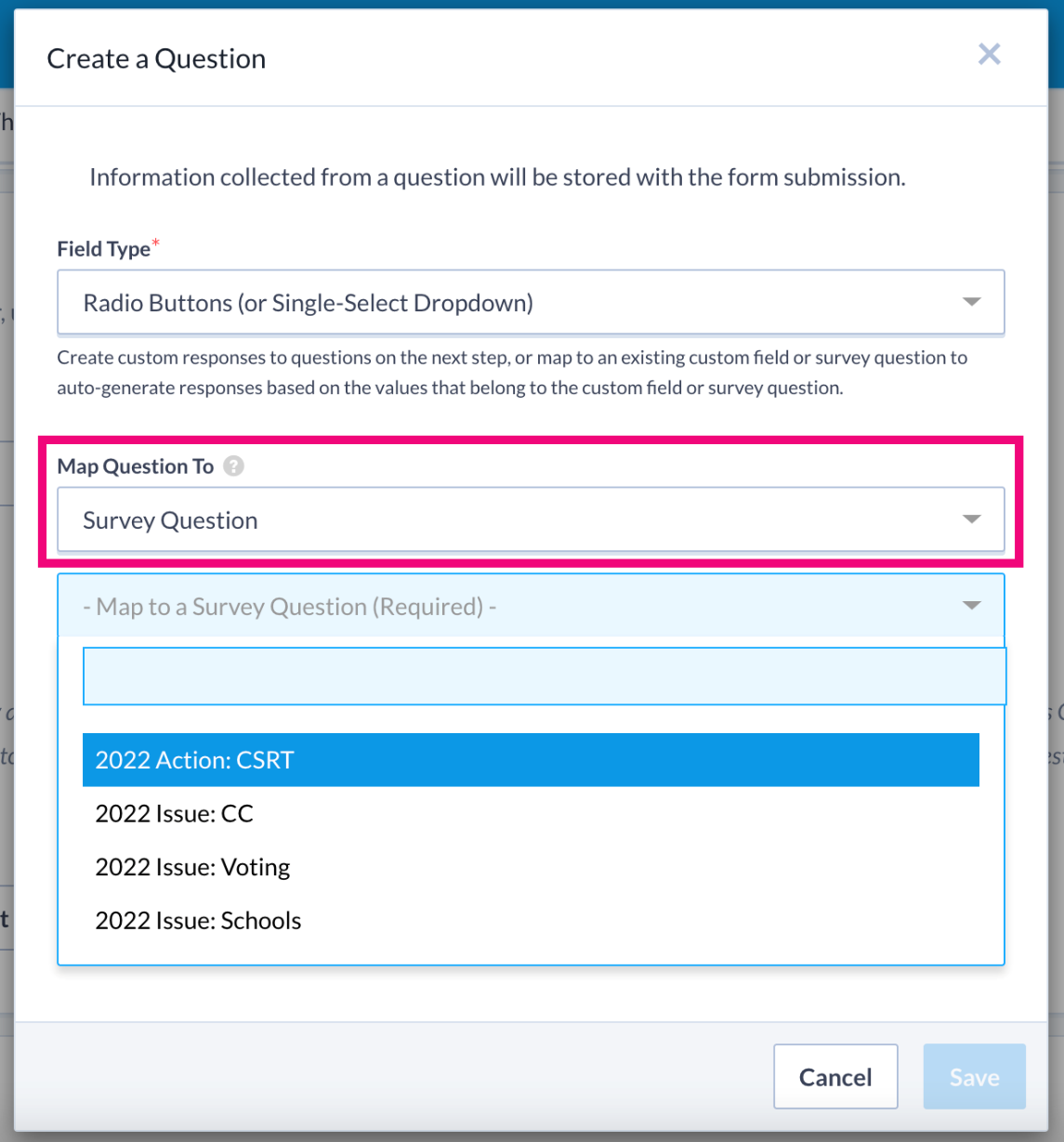Click the question mark icon beside Map Question To

point(234,466)
